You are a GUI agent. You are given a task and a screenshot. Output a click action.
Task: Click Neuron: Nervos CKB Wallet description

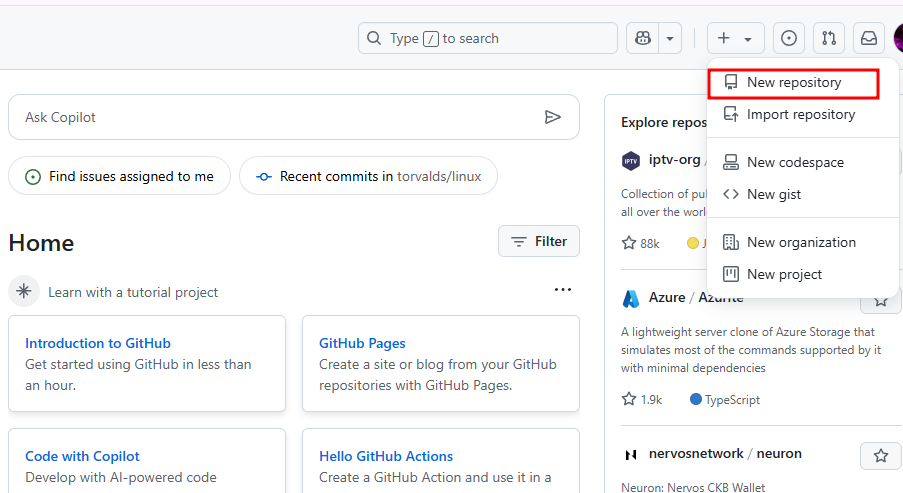(693, 487)
